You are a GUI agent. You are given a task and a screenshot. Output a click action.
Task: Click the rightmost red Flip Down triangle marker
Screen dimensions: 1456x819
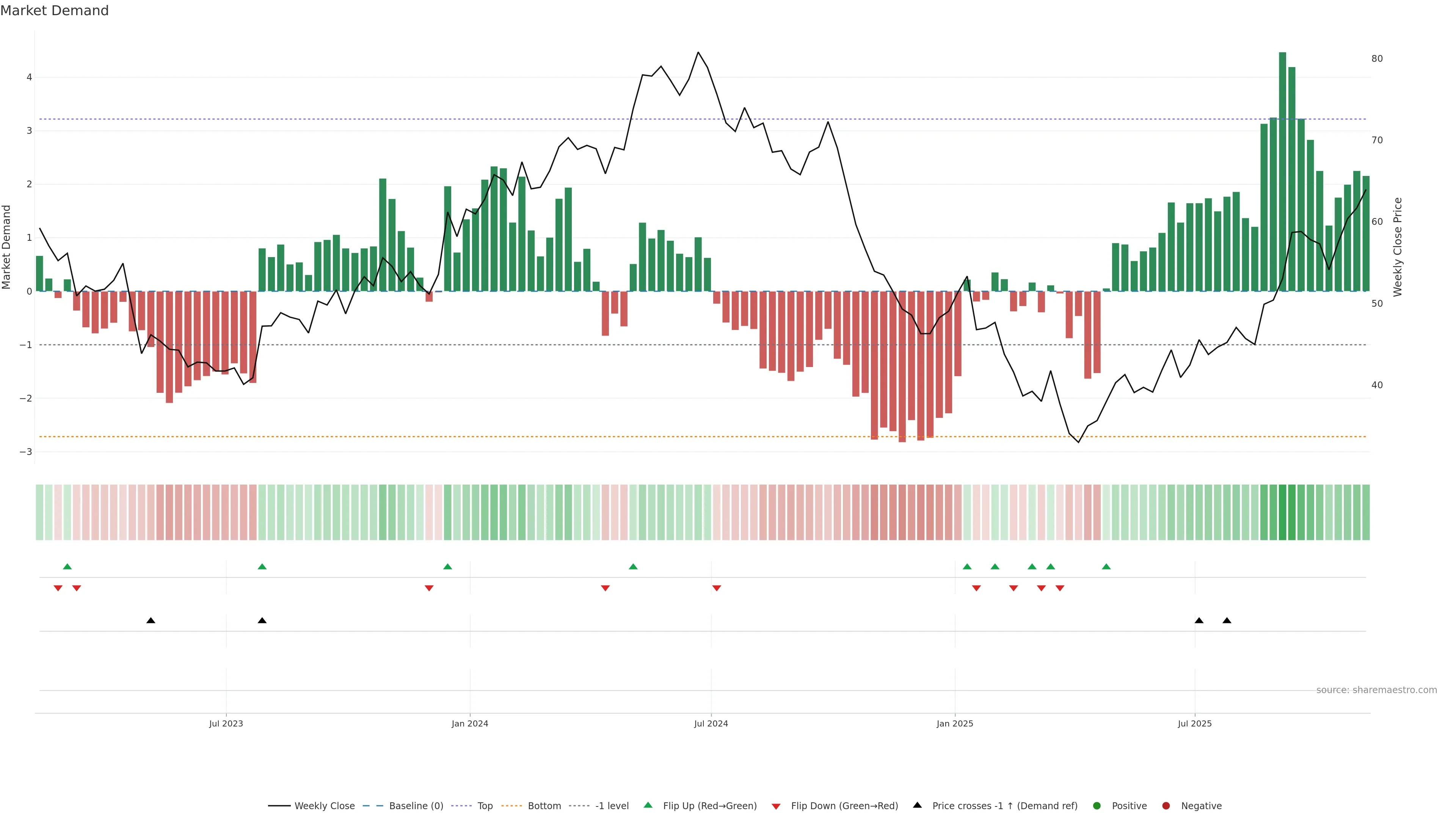coord(1060,588)
